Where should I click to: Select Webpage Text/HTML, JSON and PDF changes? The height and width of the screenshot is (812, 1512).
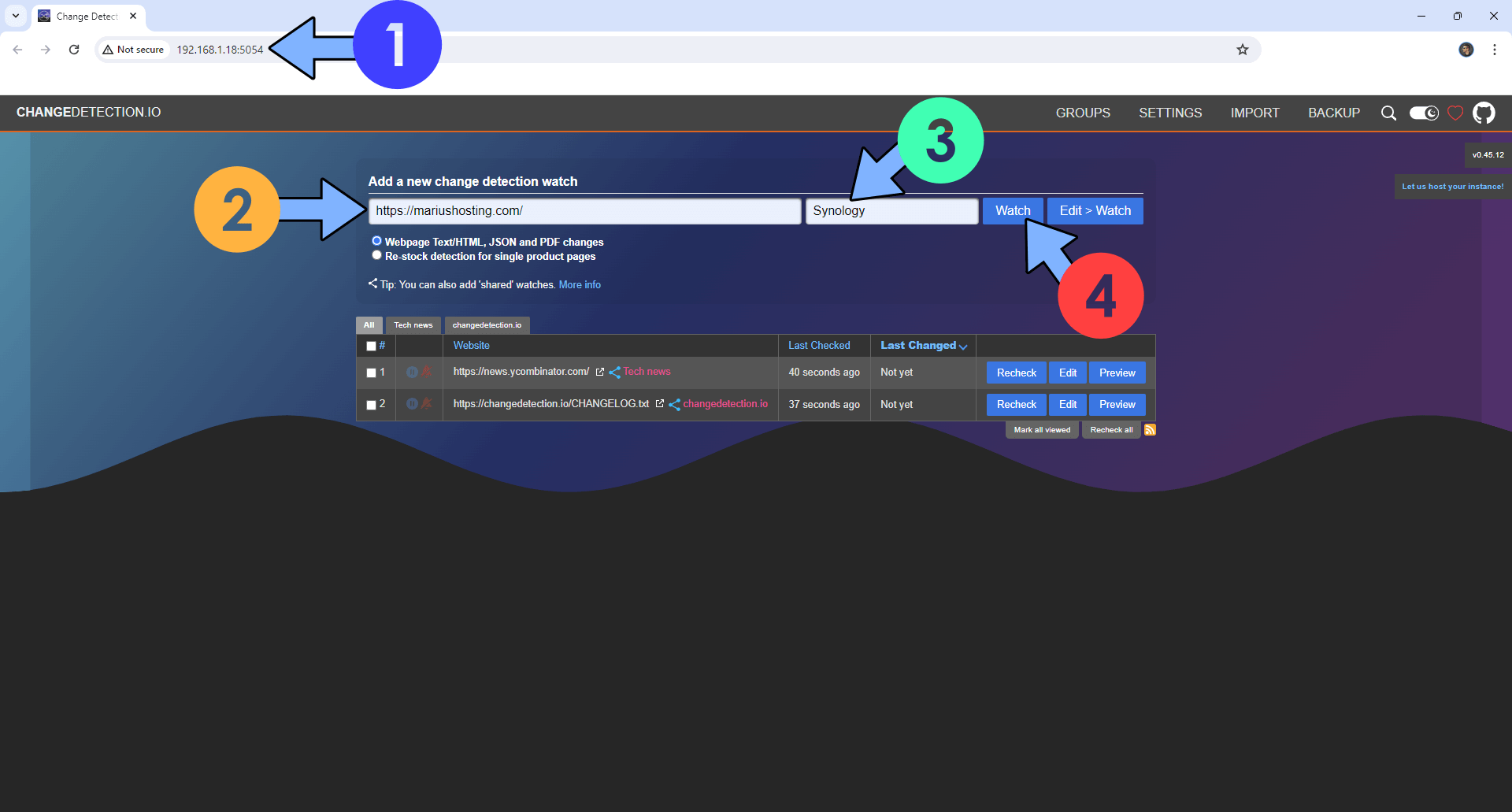click(376, 241)
